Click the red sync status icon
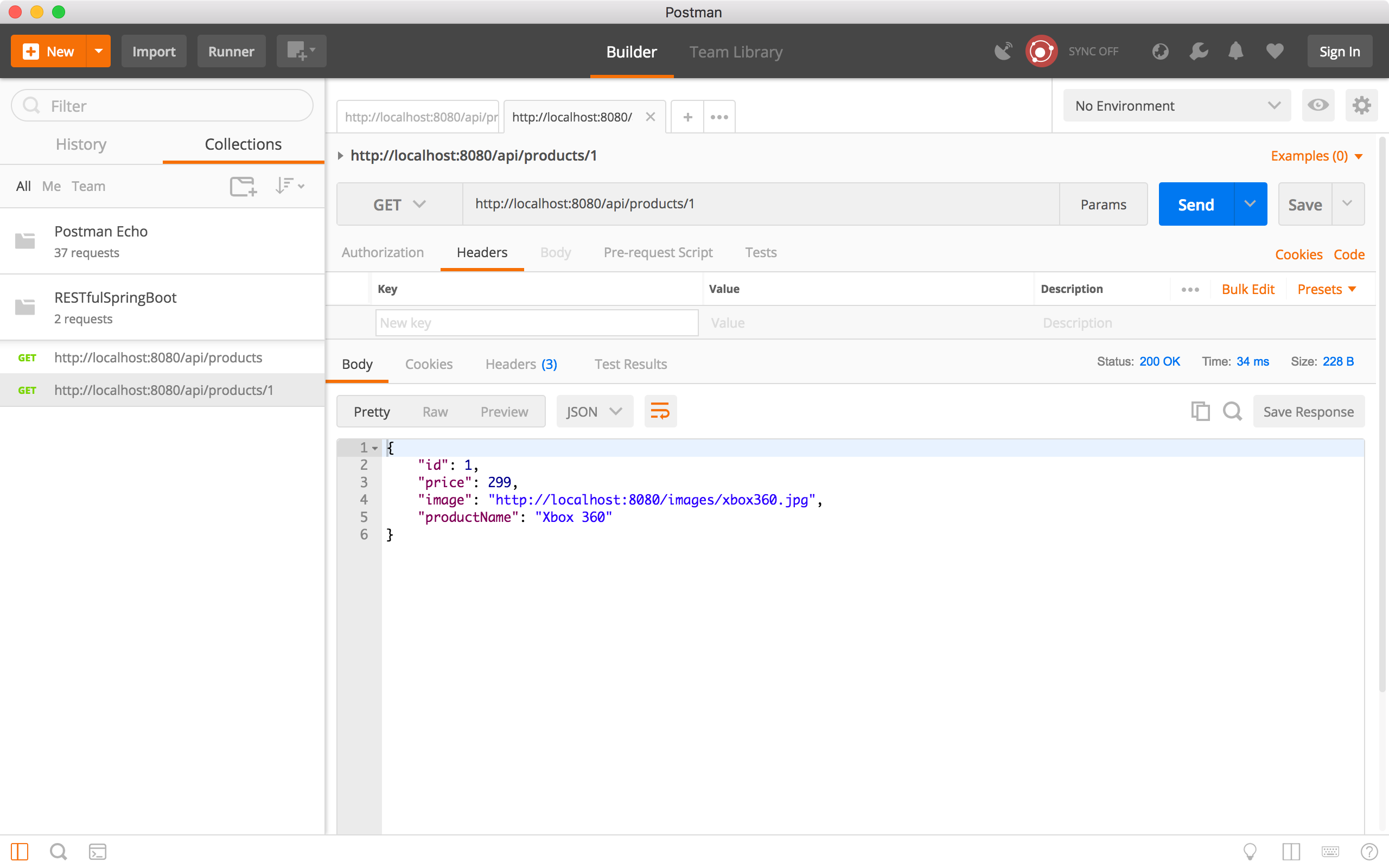Screen dimensions: 1389x868 click(x=1041, y=51)
